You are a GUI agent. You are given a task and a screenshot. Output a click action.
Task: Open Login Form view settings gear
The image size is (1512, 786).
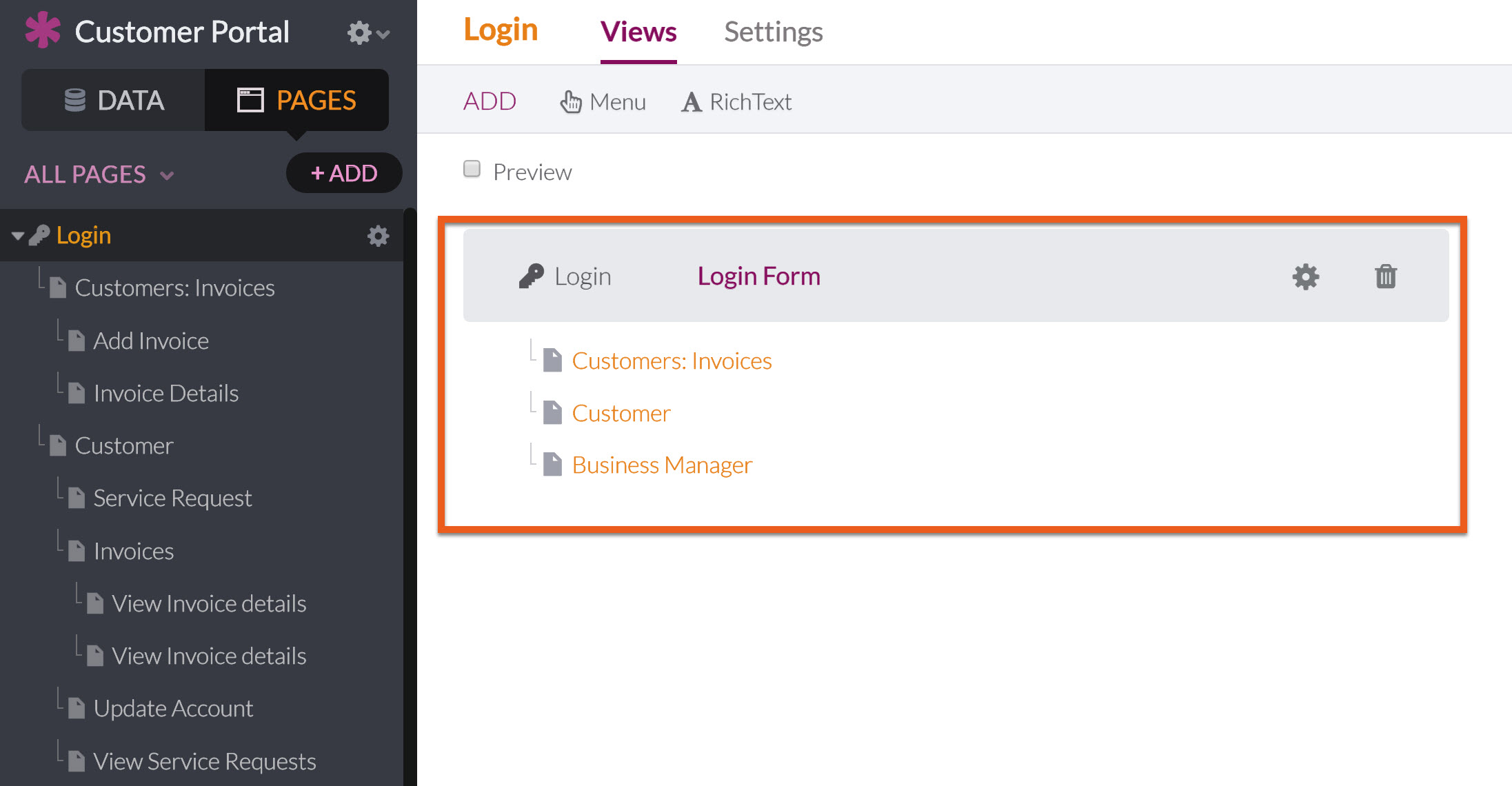(1306, 276)
